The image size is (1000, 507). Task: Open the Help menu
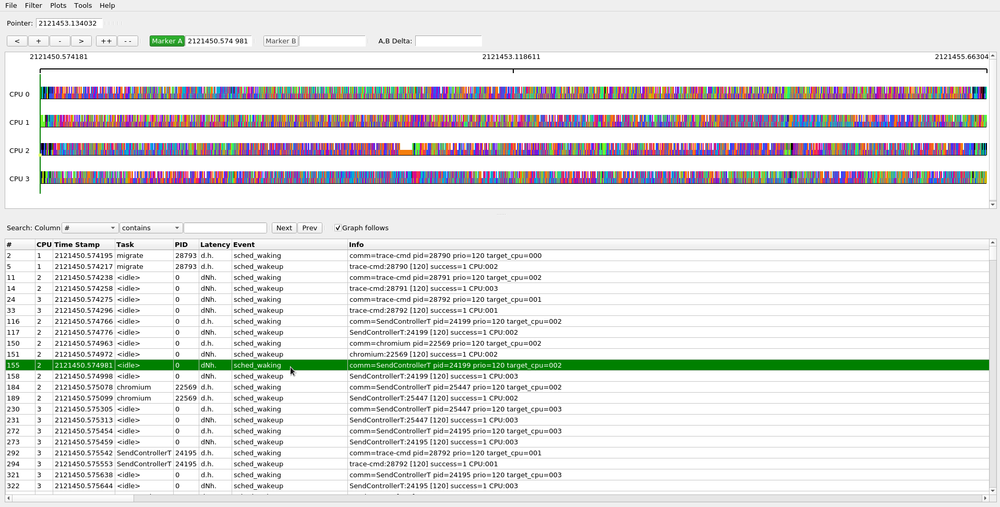point(107,5)
